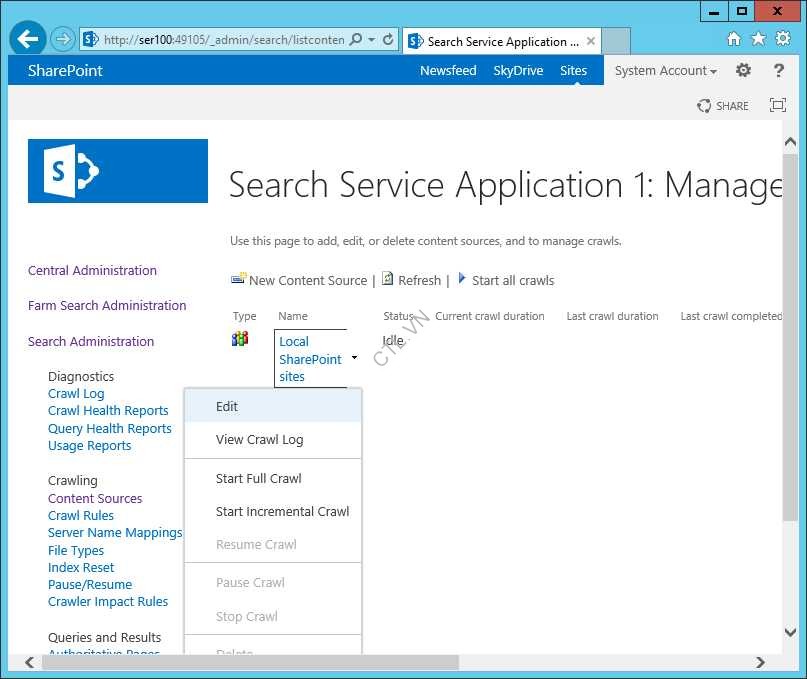Select Edit from the context menu
This screenshot has height=679, width=807.
[x=227, y=406]
